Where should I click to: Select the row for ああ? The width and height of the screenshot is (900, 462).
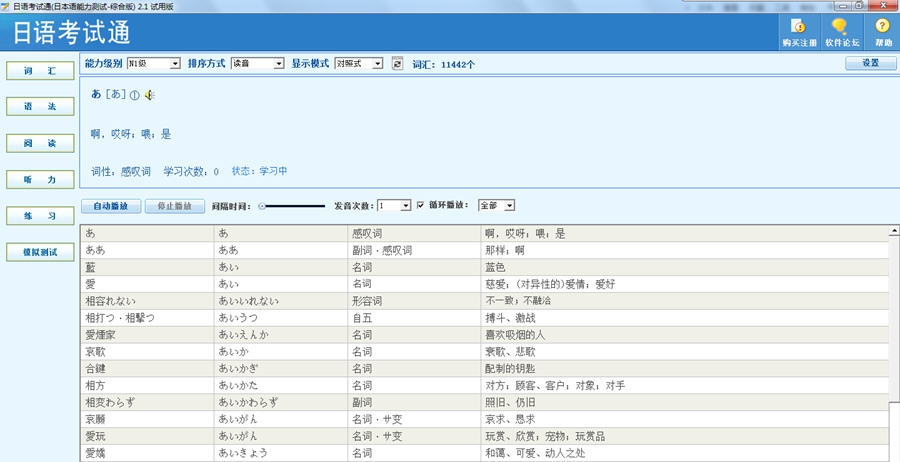(484, 250)
